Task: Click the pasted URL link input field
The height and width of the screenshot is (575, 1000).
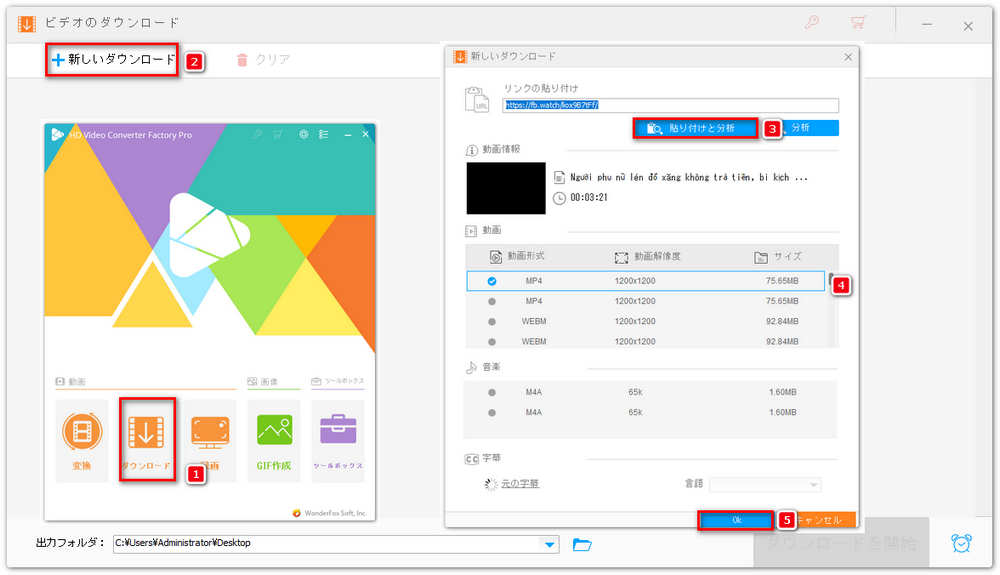Action: tap(670, 105)
